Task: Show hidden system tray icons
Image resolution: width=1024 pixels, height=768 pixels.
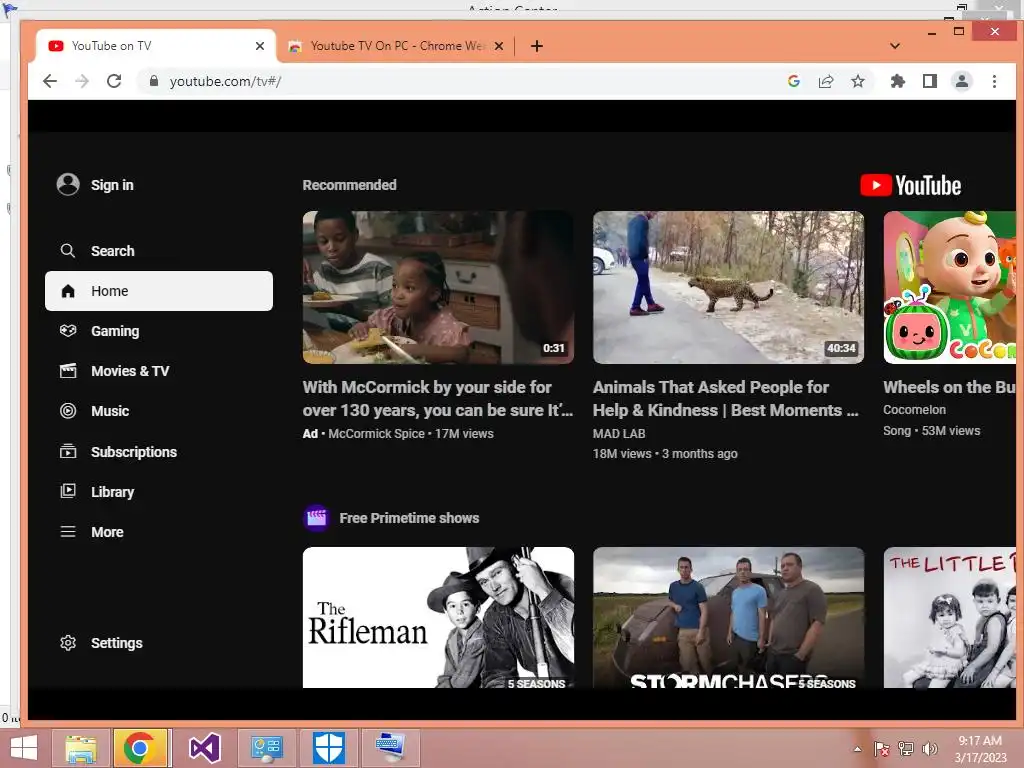Action: pyautogui.click(x=857, y=749)
